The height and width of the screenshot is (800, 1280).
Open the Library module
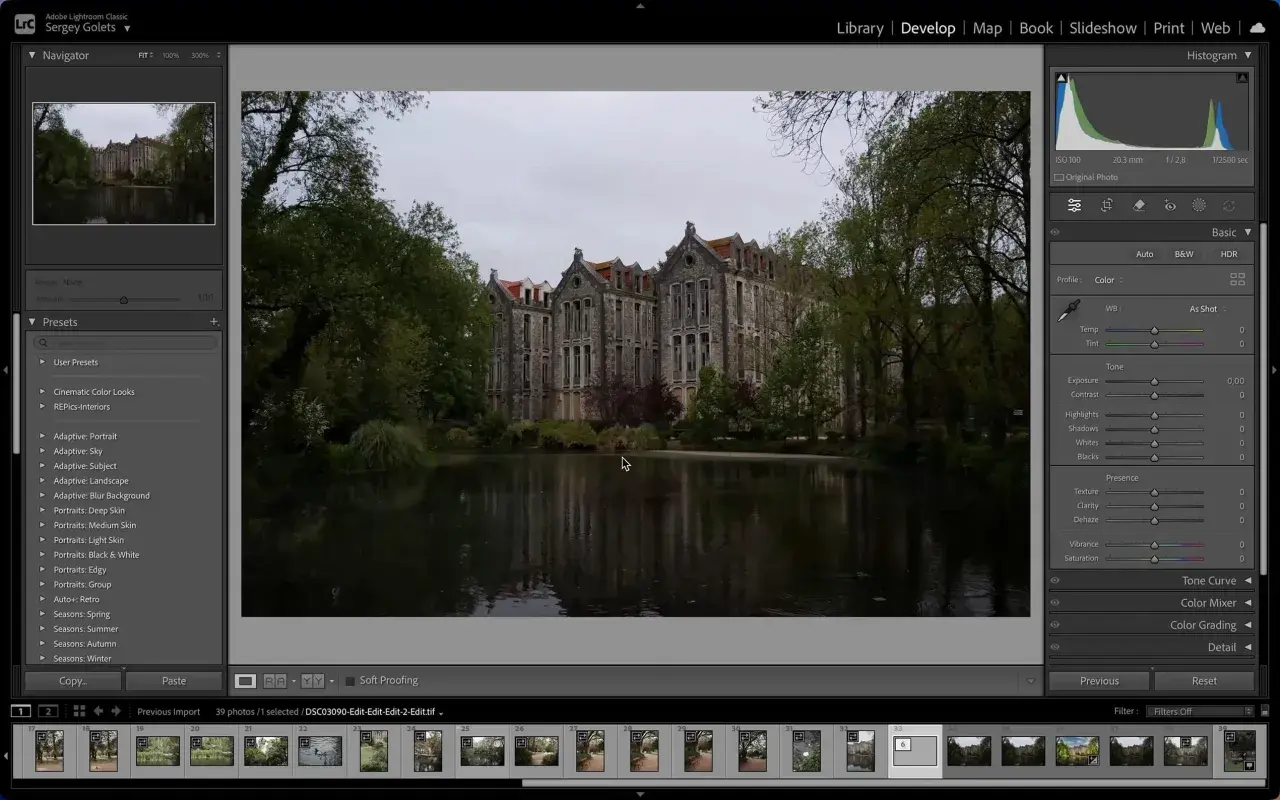tap(860, 28)
